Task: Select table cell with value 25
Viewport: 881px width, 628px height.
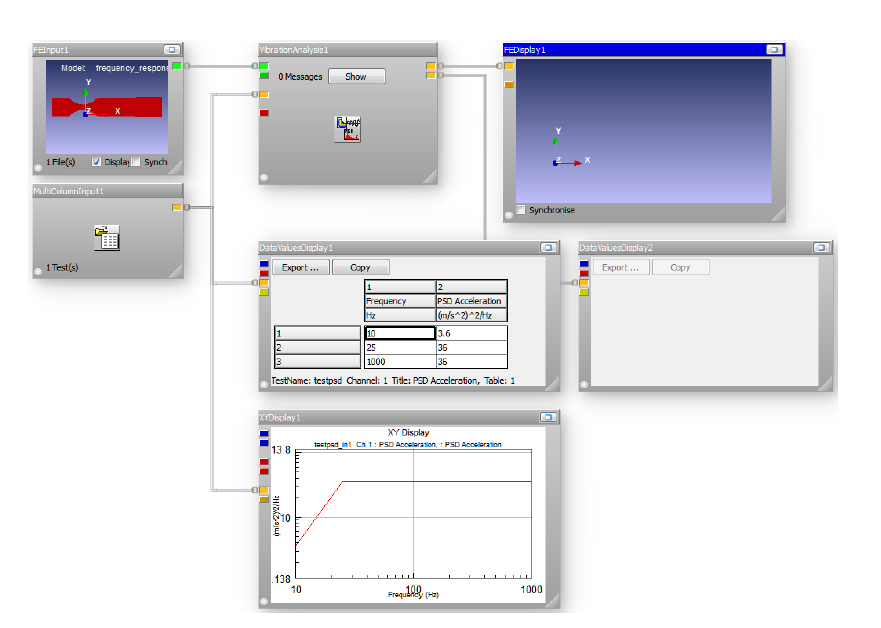Action: tap(400, 348)
